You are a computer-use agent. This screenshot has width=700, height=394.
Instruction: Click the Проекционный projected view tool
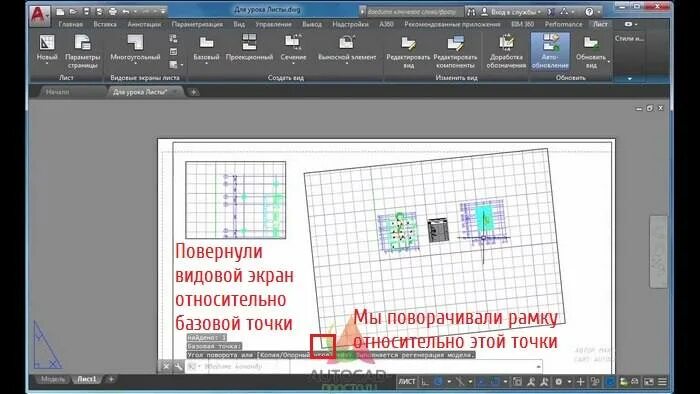click(249, 48)
